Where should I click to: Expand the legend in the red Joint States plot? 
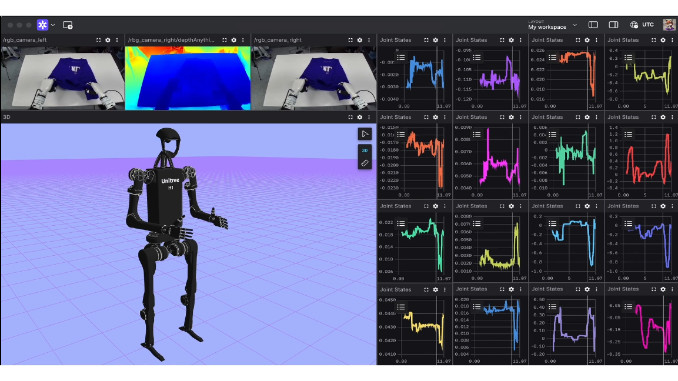[628, 134]
